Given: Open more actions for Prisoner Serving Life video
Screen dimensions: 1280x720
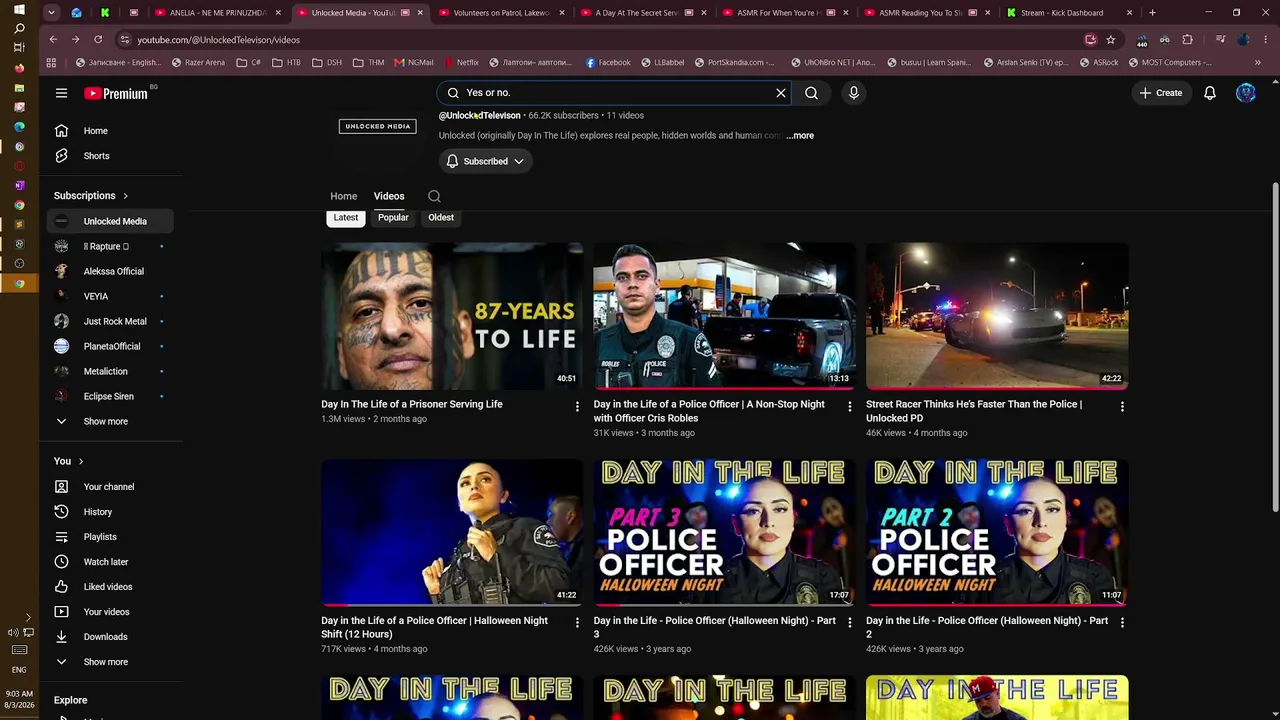Looking at the screenshot, I should 577,406.
